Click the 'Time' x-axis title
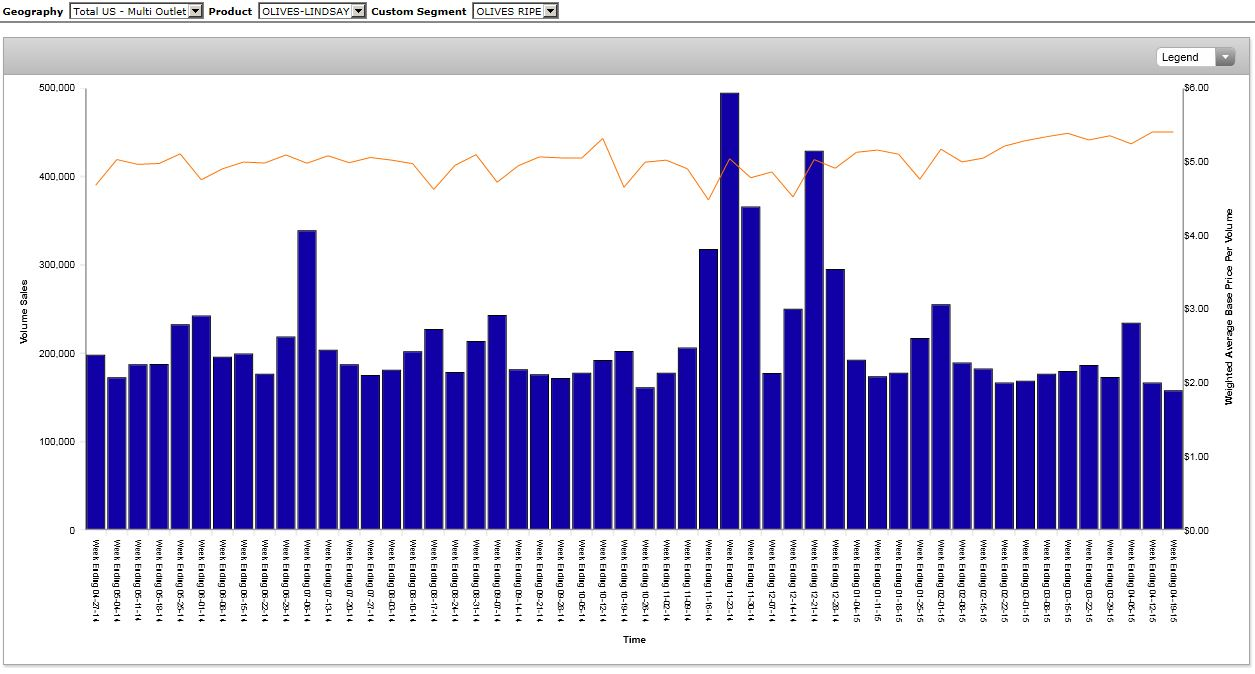 634,640
